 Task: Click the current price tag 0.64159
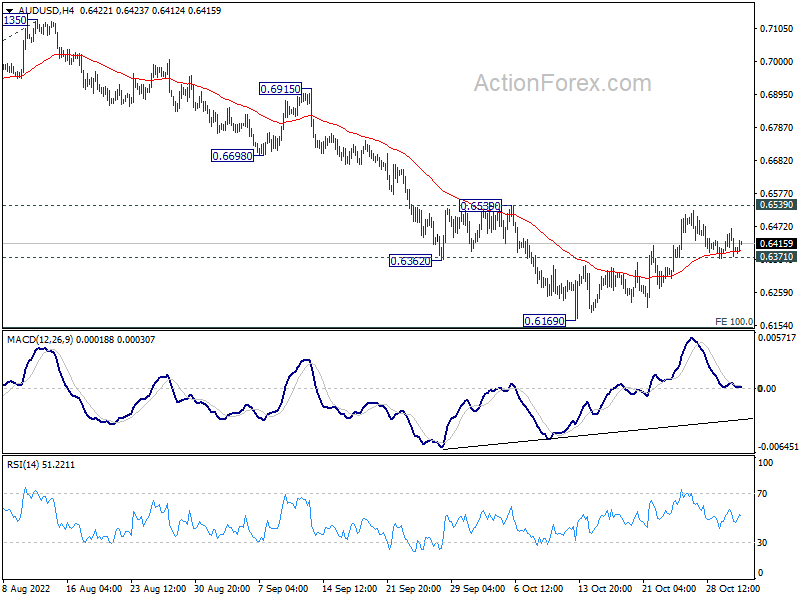[x=776, y=244]
